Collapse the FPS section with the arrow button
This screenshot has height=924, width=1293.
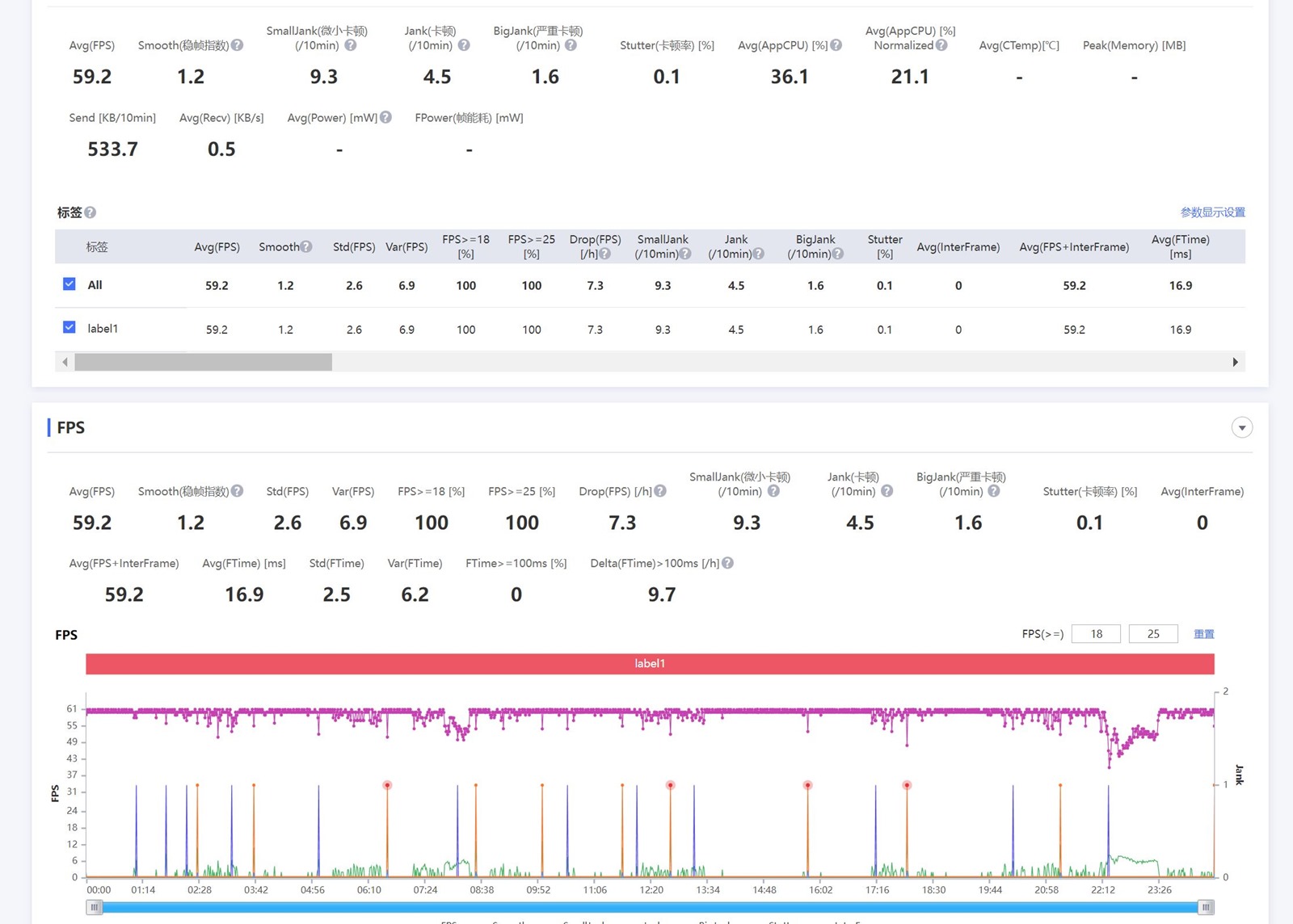pyautogui.click(x=1242, y=427)
